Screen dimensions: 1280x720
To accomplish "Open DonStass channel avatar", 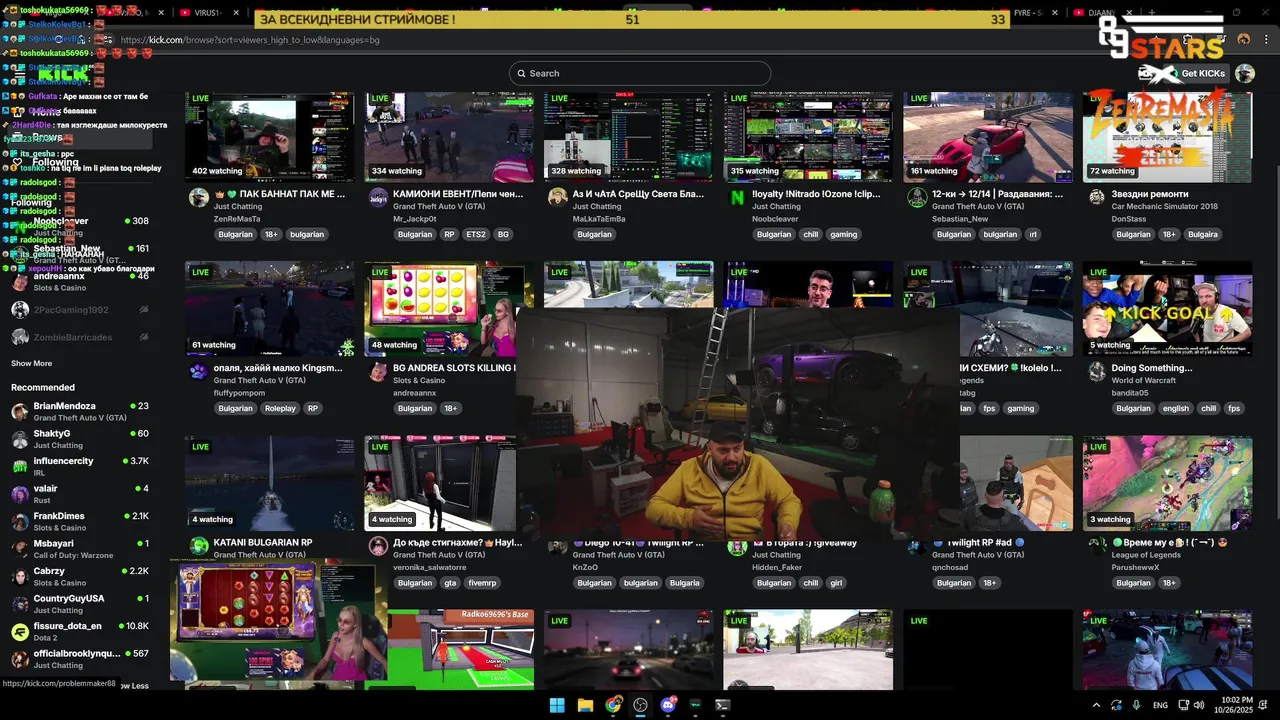I will click(x=1097, y=198).
